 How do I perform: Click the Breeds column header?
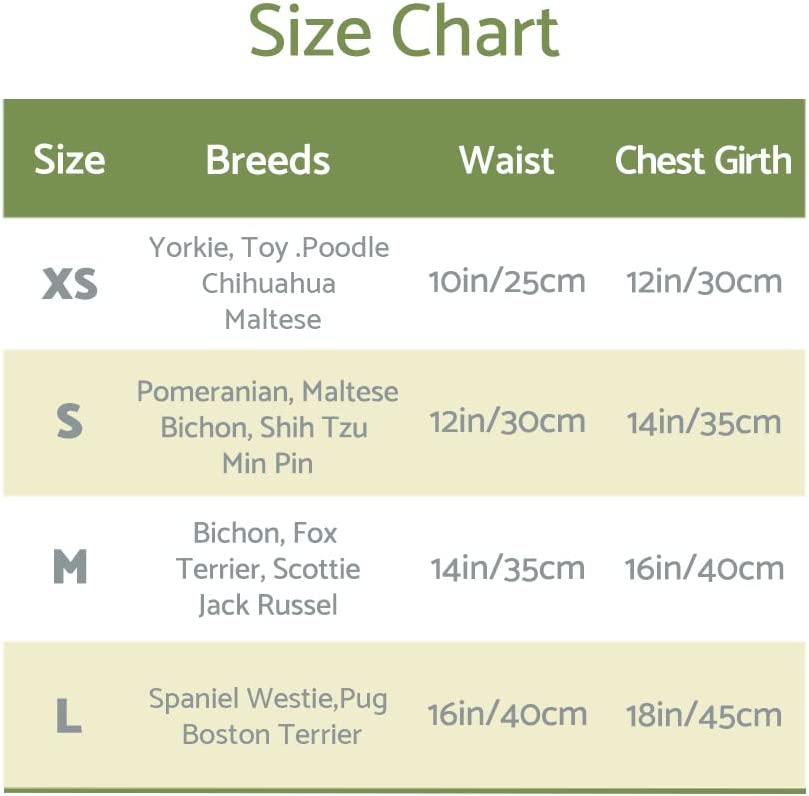tap(267, 160)
